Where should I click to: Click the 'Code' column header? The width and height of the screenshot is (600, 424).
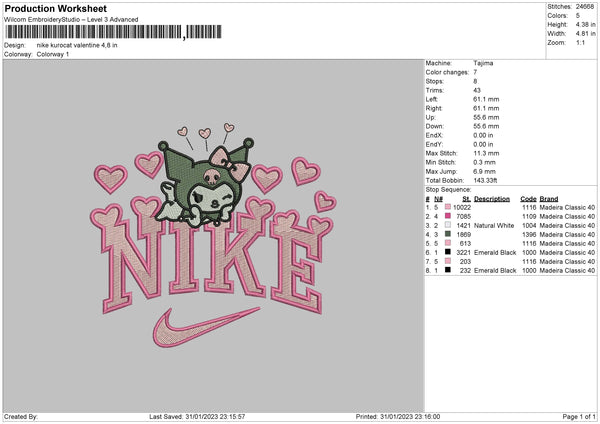[528, 199]
